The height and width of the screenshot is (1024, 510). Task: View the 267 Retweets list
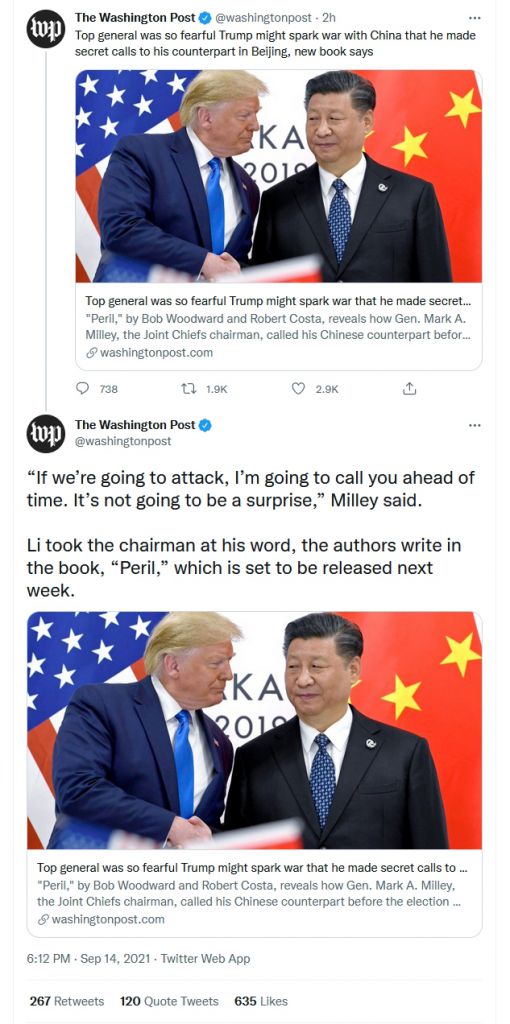pos(67,1001)
